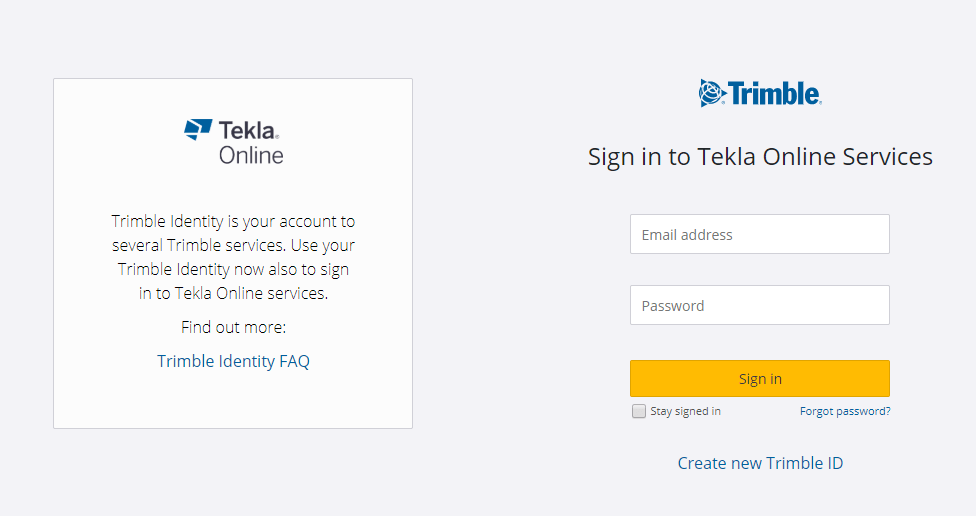Screen dimensions: 976x516
Task: Click the 'Stay signed in' label text
Action: tap(685, 411)
